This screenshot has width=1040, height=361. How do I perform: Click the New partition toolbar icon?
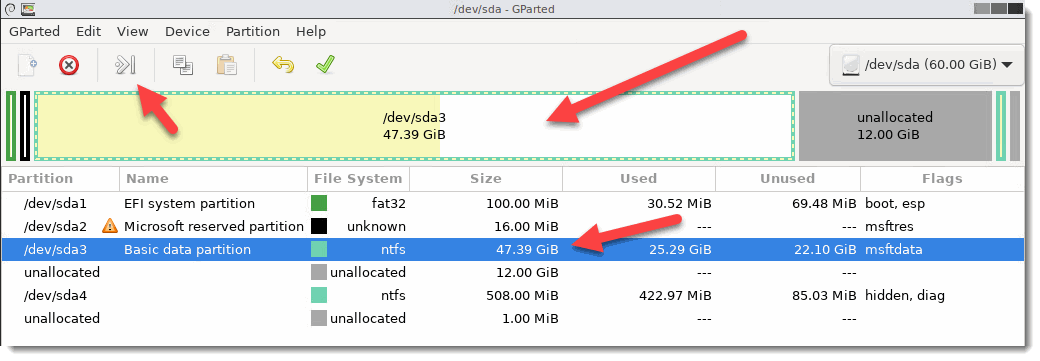pyautogui.click(x=27, y=65)
